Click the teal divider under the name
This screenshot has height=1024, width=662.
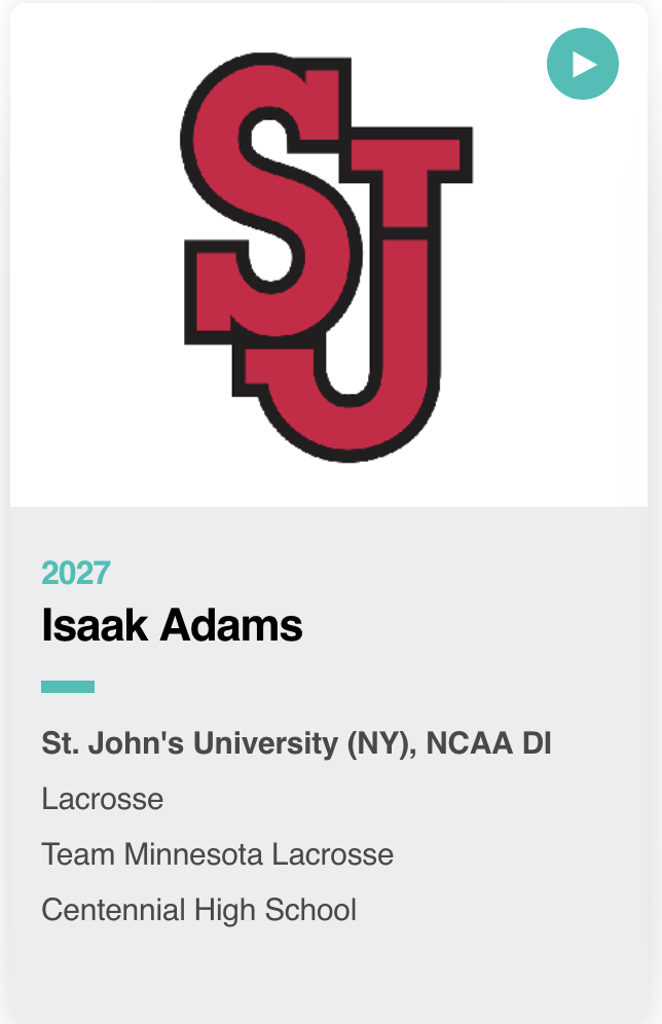tap(68, 686)
